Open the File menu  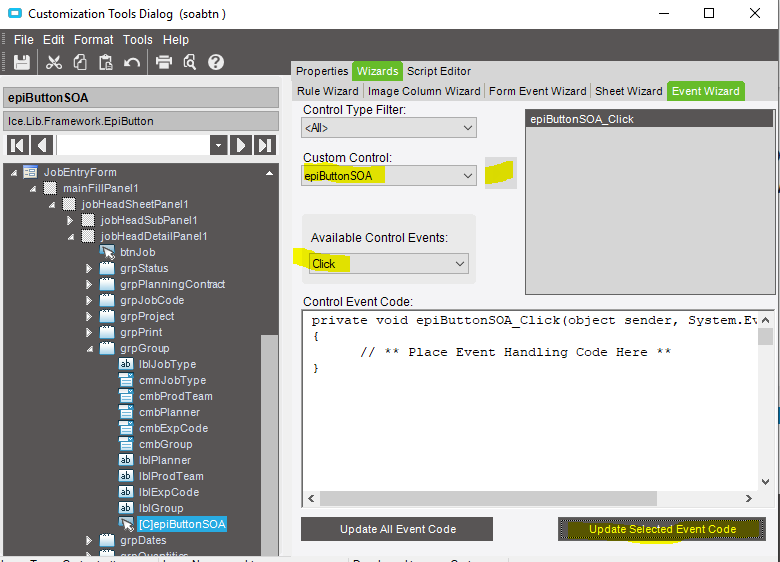23,40
